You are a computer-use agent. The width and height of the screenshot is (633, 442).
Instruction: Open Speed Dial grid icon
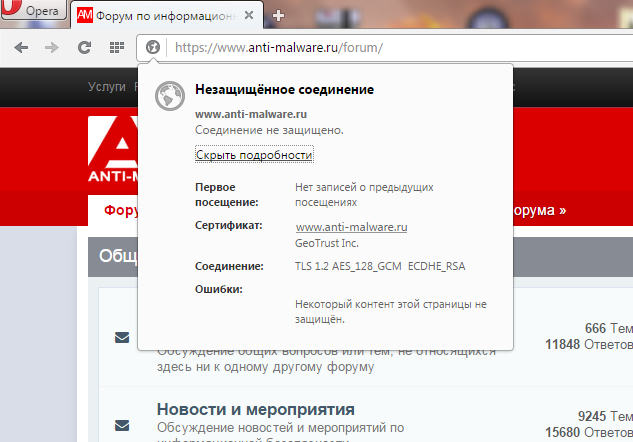117,48
